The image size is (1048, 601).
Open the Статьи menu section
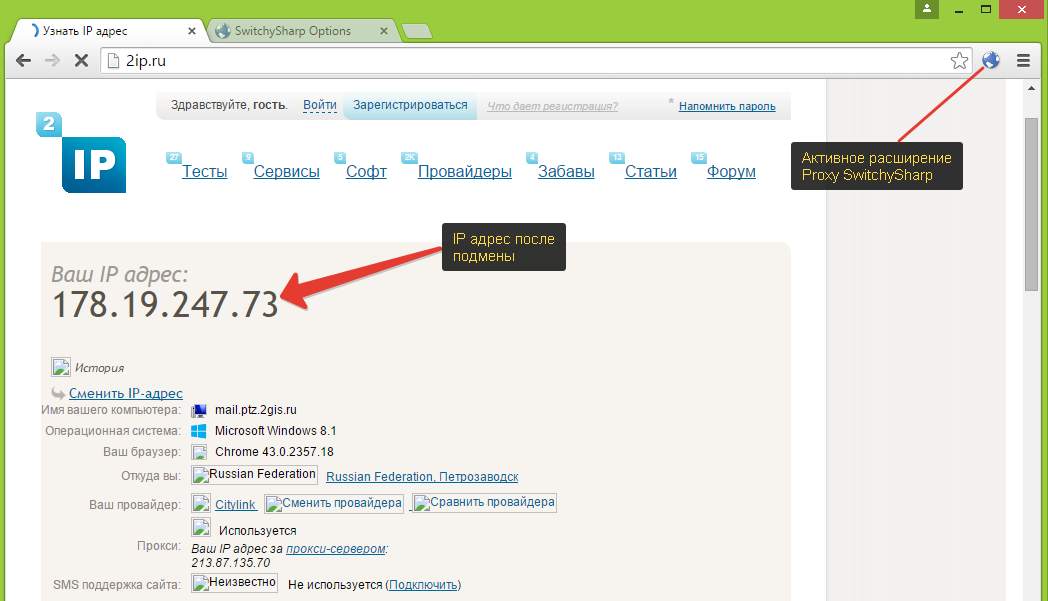[651, 171]
